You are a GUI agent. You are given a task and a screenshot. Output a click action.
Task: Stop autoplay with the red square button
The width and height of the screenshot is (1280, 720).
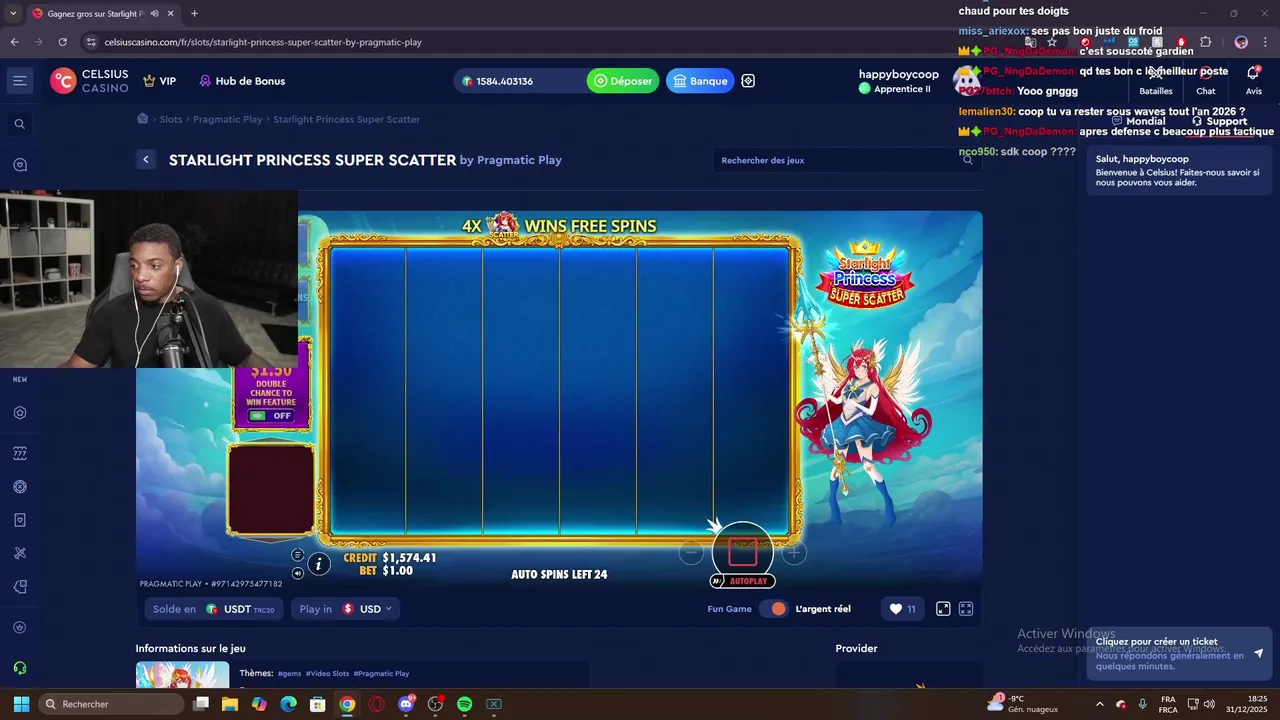743,551
